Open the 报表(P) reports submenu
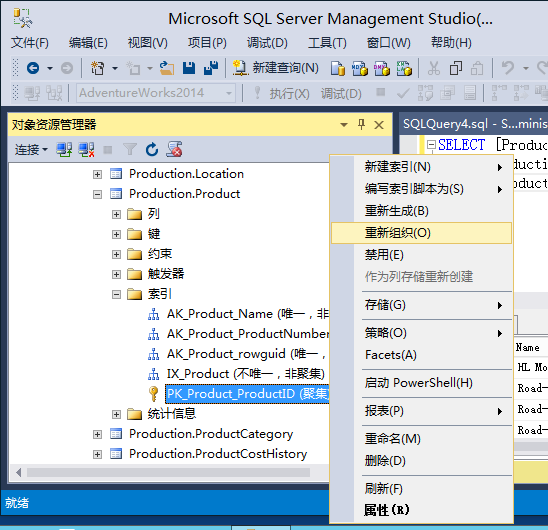The height and width of the screenshot is (530, 548). coord(421,411)
